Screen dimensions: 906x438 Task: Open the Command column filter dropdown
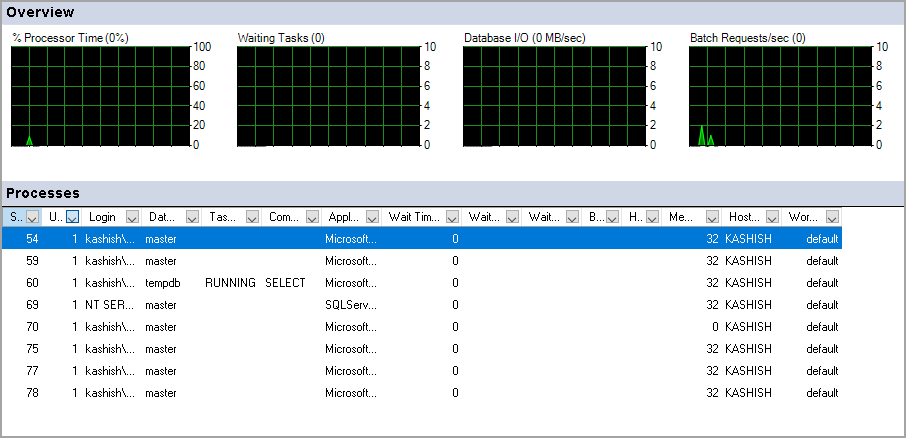312,217
